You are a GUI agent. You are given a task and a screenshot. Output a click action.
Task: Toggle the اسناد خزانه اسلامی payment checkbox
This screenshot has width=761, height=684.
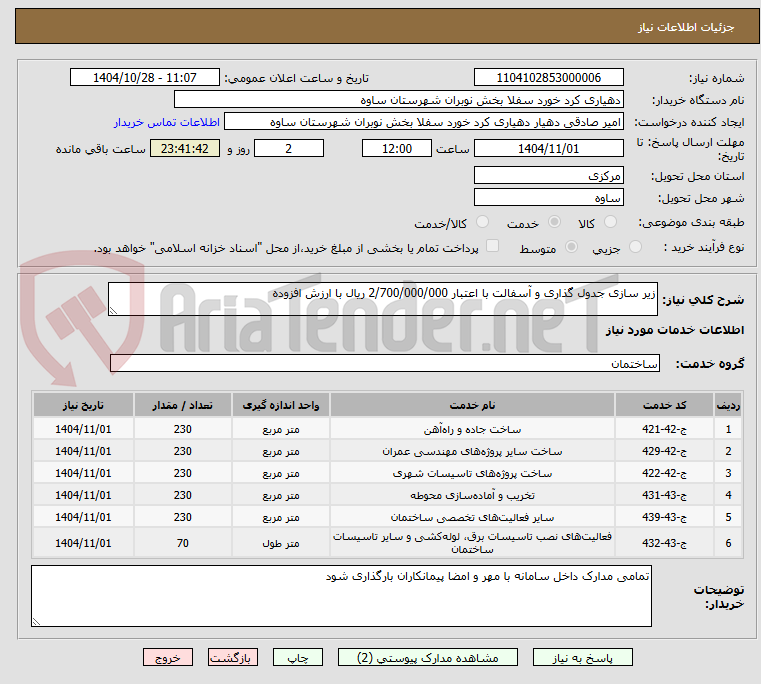tap(493, 246)
